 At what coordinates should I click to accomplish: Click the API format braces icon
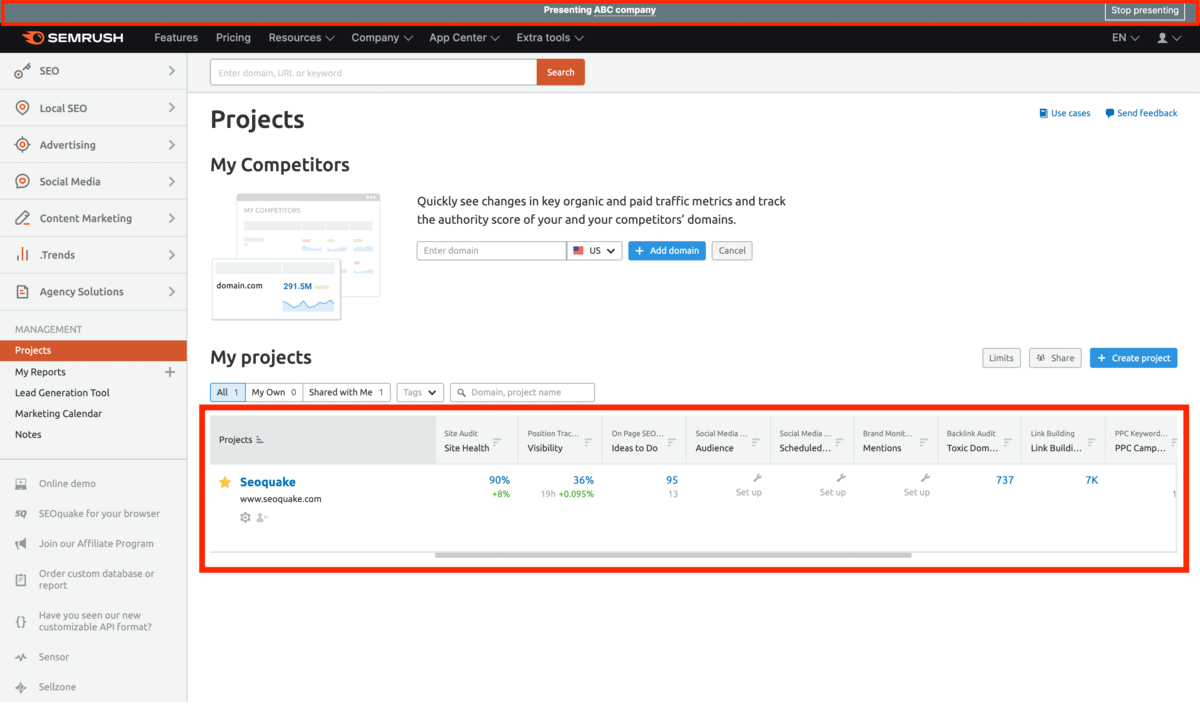[21, 622]
